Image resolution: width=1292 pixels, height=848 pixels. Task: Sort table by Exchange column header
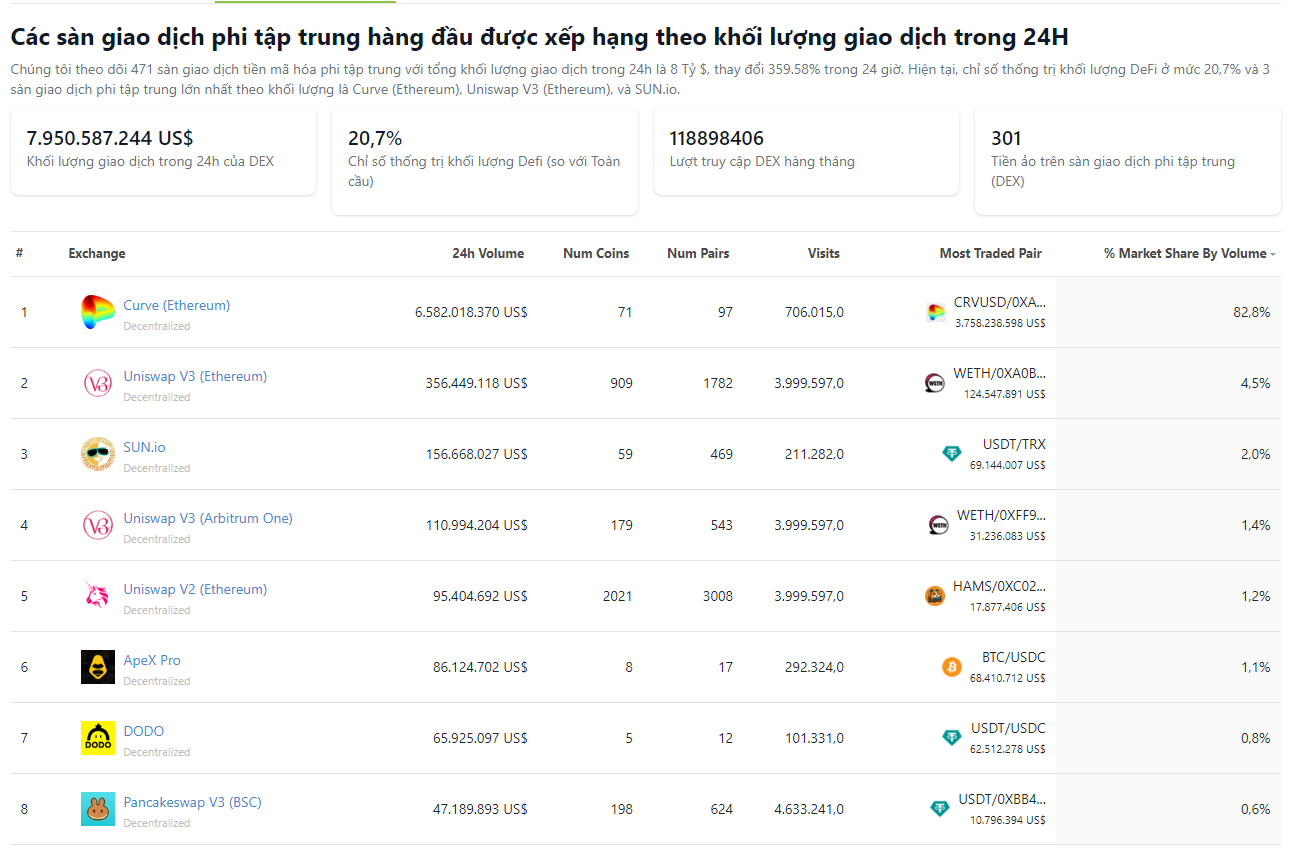97,254
